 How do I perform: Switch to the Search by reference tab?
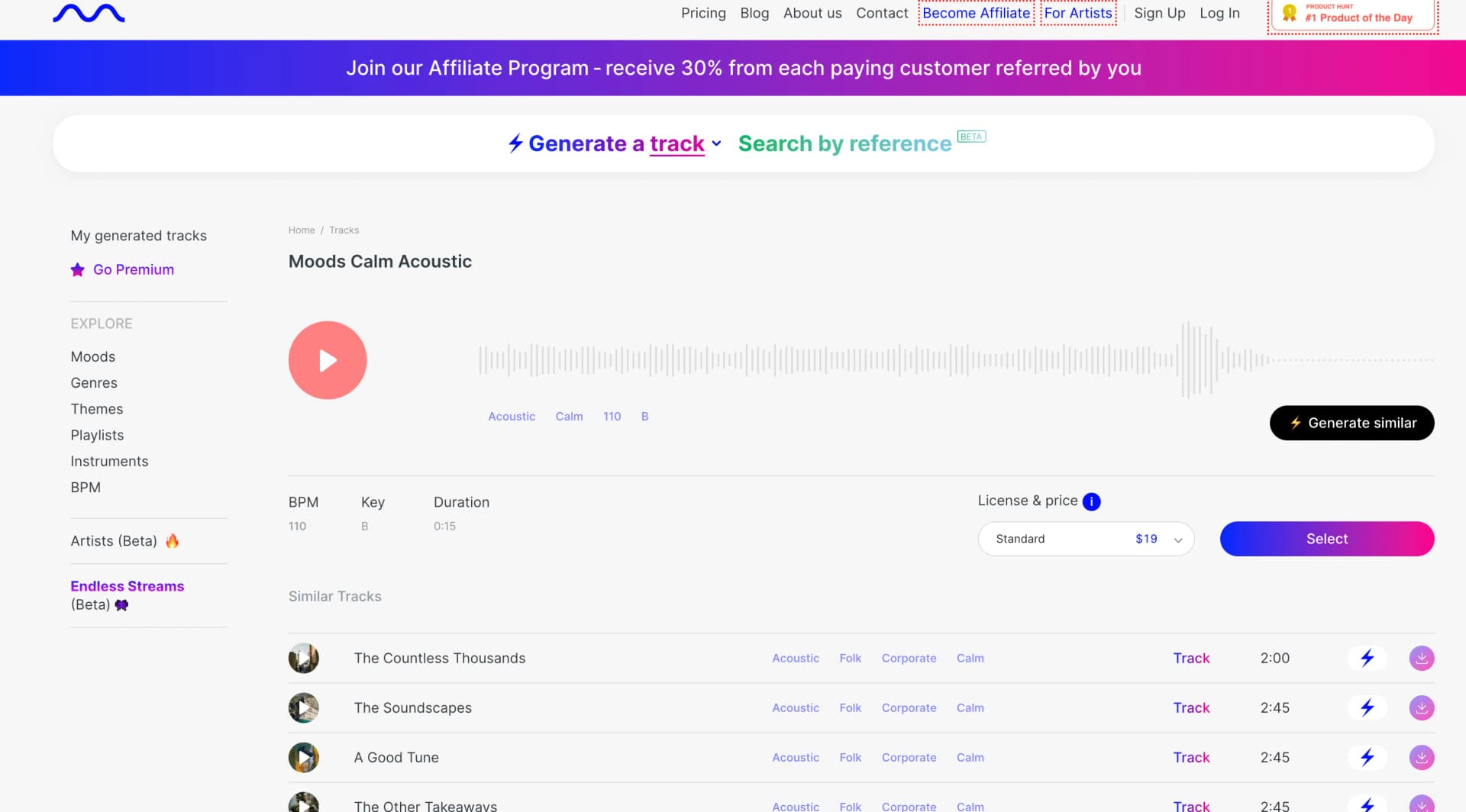coord(844,143)
